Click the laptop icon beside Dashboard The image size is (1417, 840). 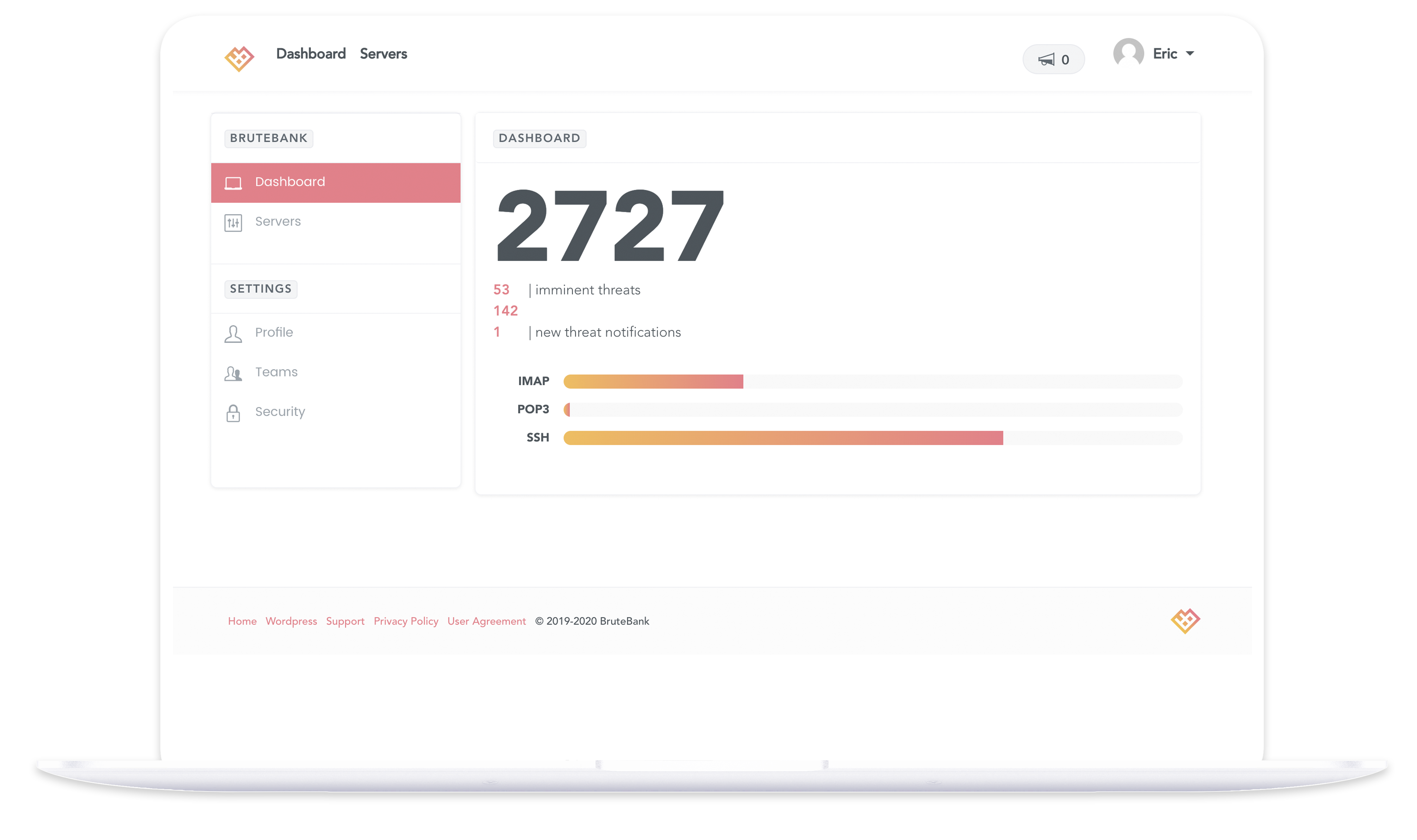[233, 183]
